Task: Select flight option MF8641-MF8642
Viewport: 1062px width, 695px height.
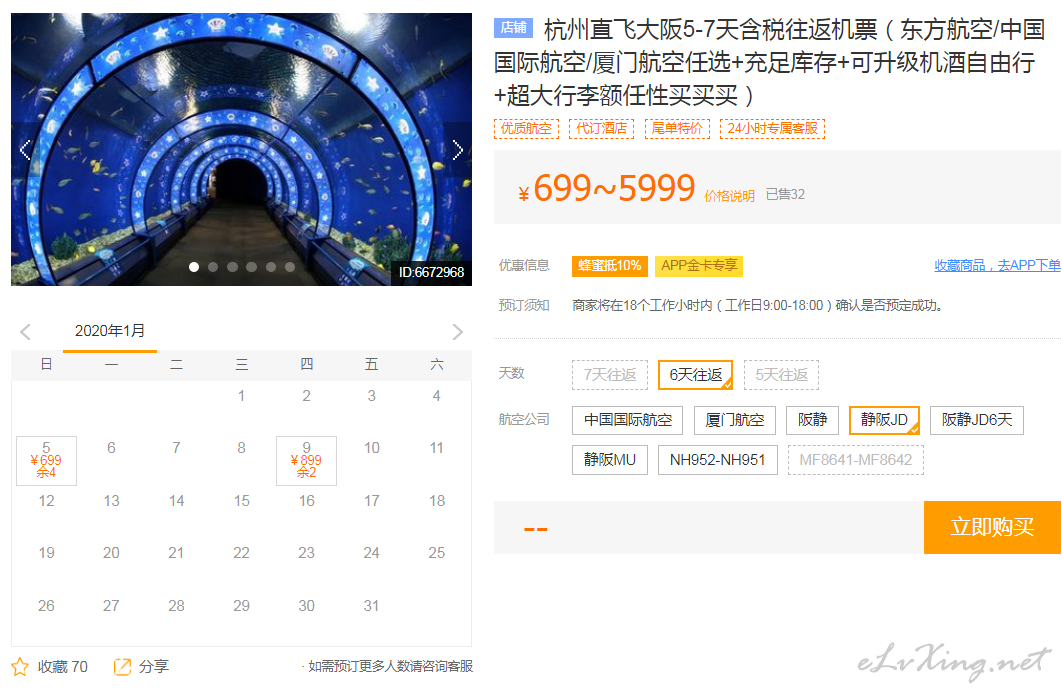Action: point(856,460)
